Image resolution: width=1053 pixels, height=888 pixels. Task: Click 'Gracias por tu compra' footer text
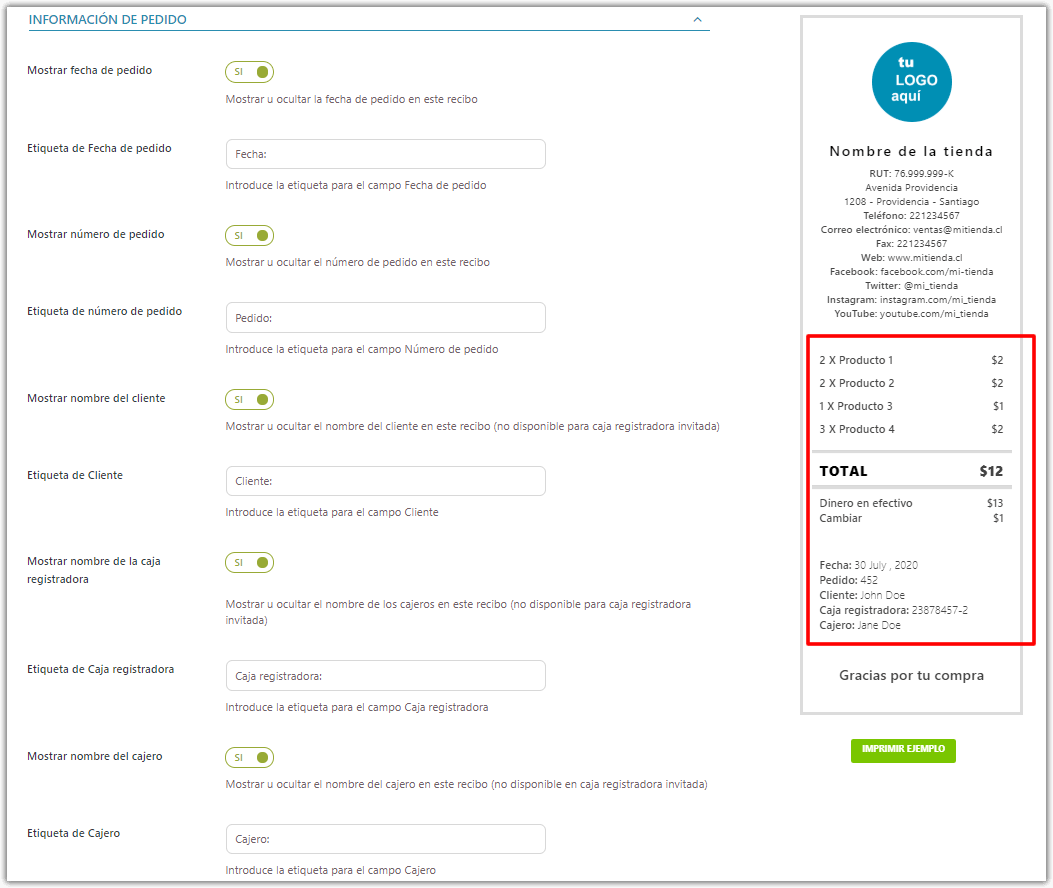(x=911, y=676)
